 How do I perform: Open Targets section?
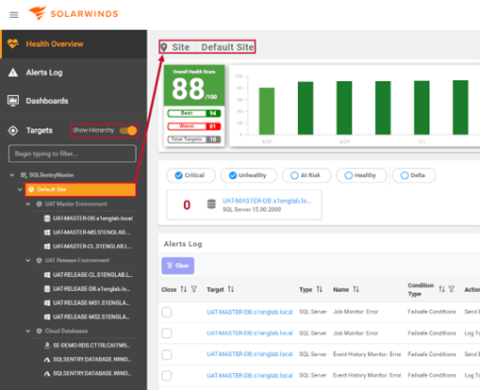click(x=39, y=130)
